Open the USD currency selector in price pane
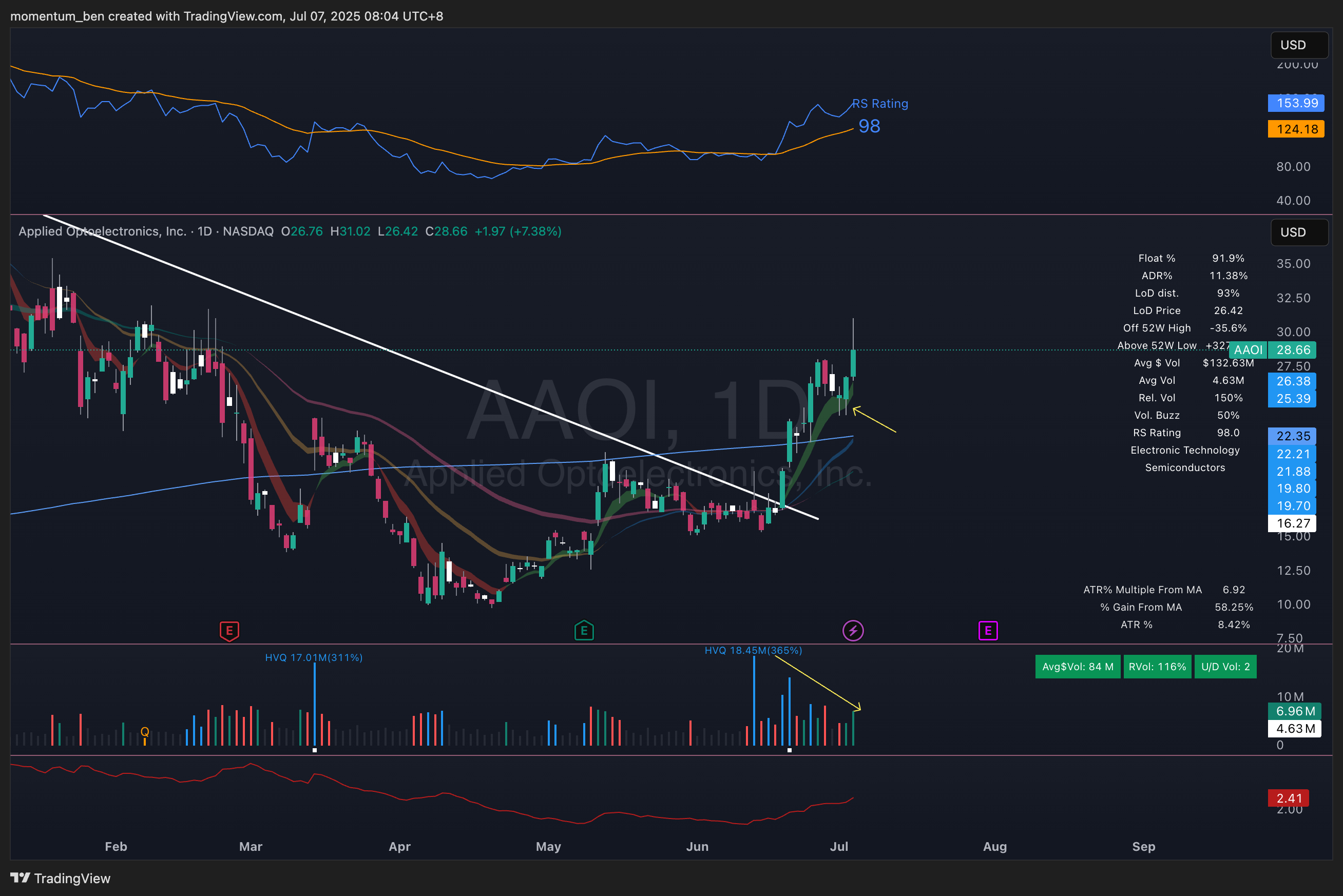The width and height of the screenshot is (1343, 896). 1298,232
